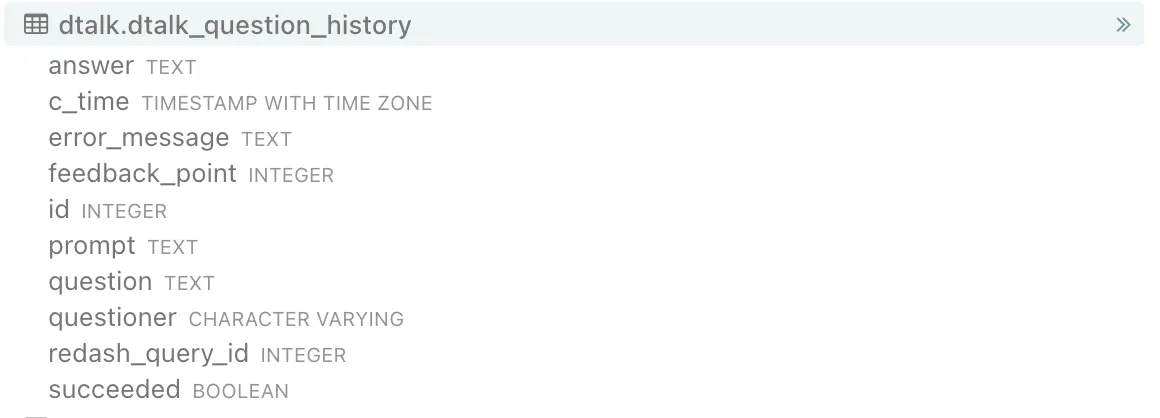Select the prompt column name
This screenshot has height=418, width=1160.
click(x=92, y=247)
